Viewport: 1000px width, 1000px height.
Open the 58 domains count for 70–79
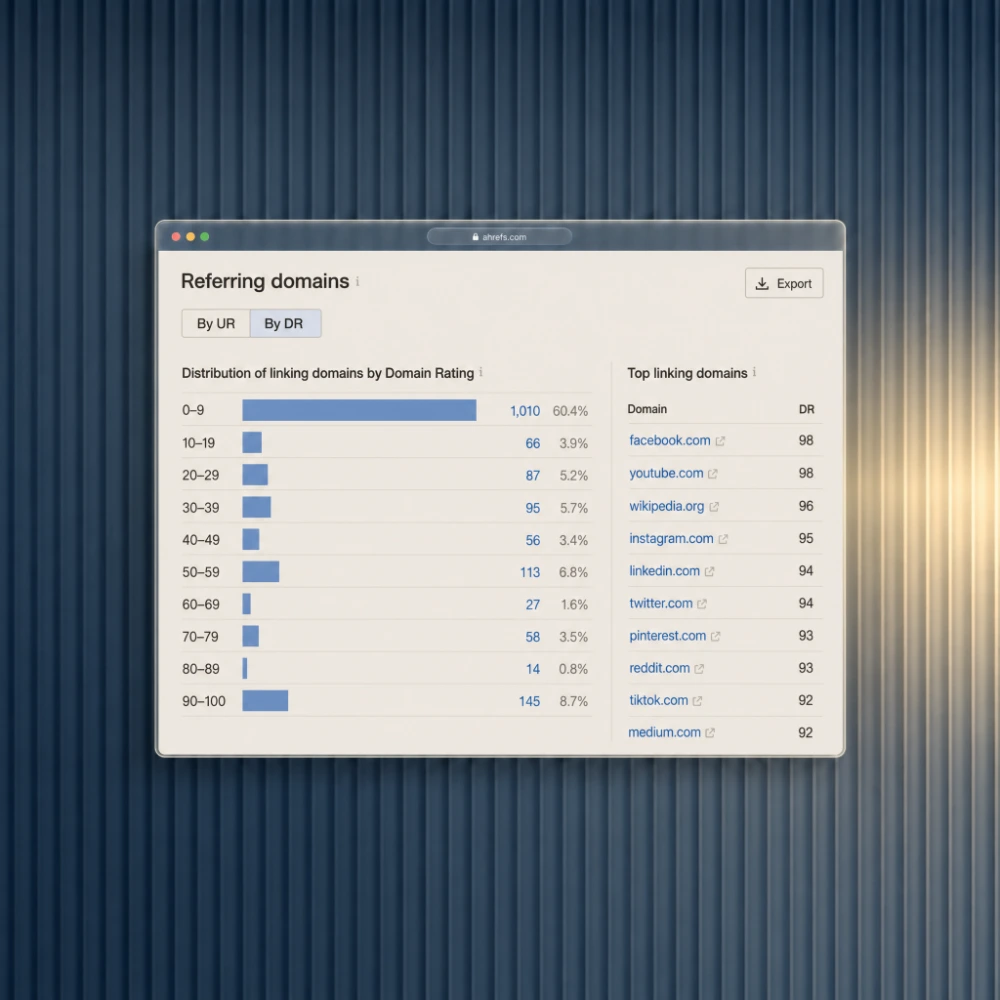pyautogui.click(x=533, y=637)
